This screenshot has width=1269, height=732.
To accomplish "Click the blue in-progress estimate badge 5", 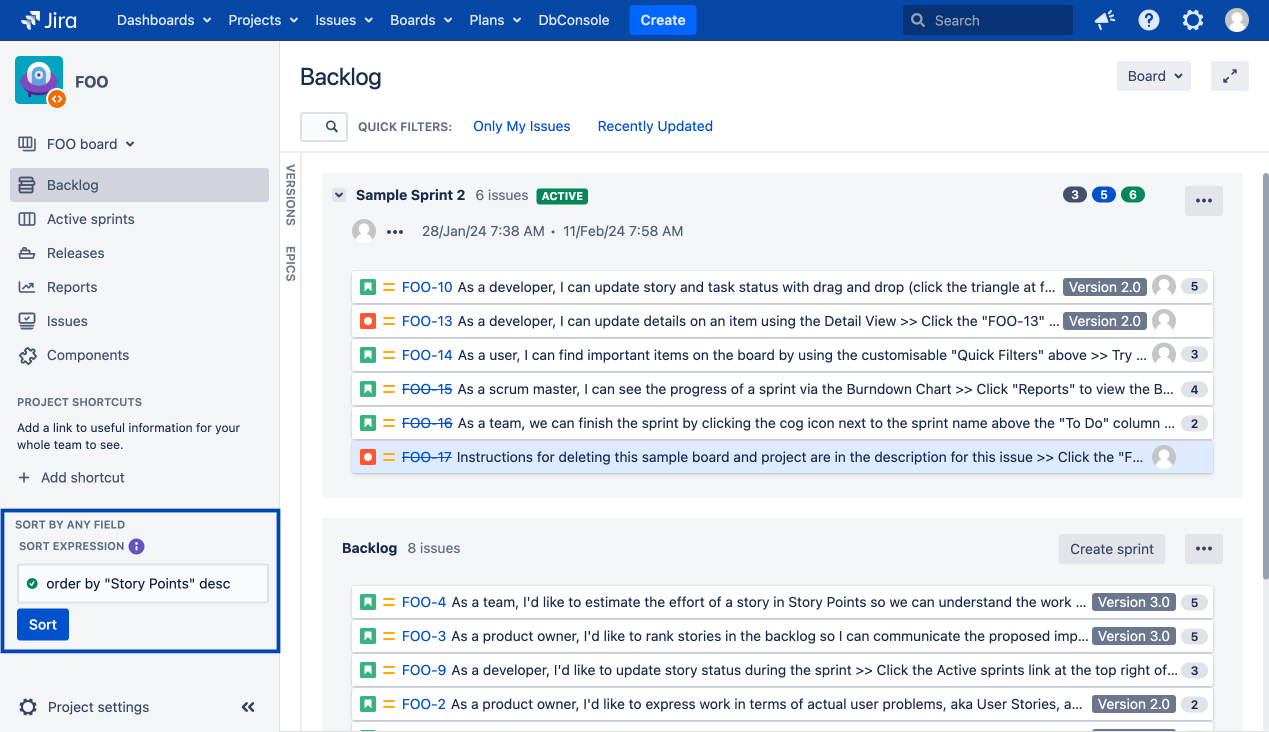I will [x=1104, y=195].
